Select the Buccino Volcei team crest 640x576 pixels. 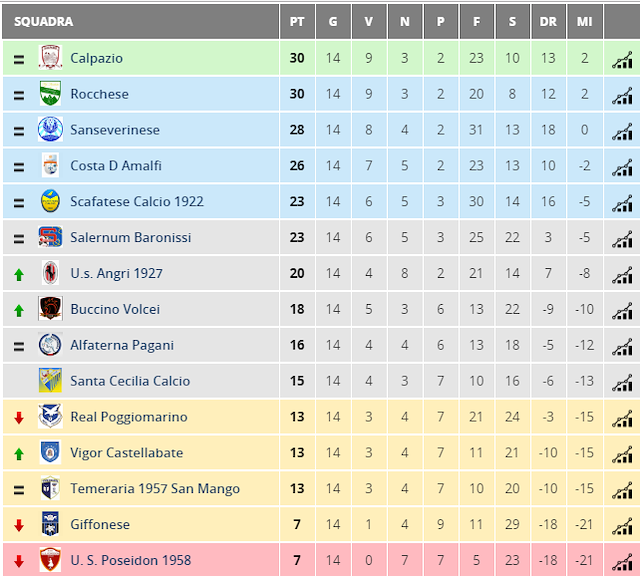(50, 308)
